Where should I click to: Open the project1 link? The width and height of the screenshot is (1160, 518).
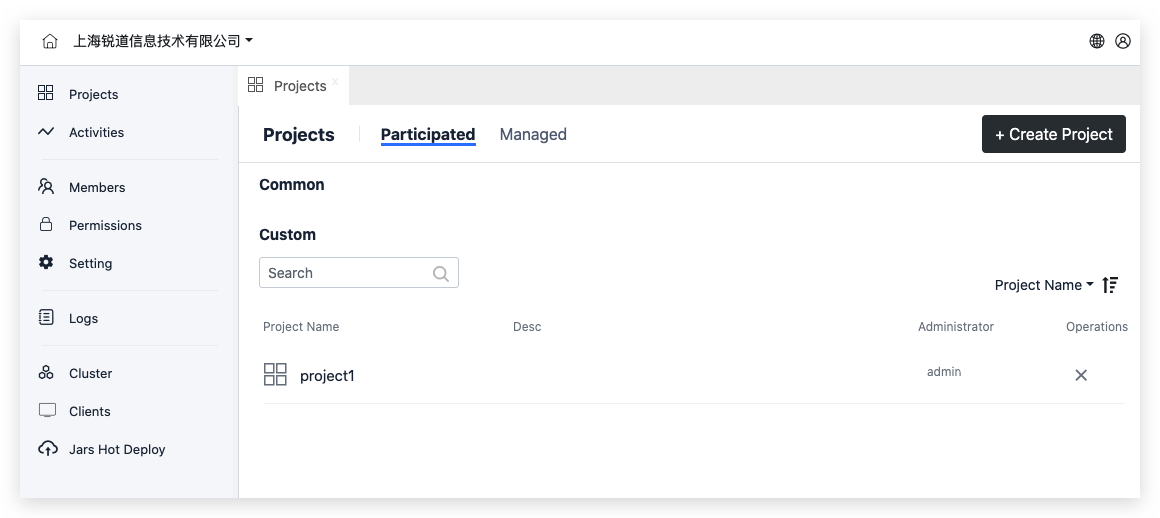(327, 376)
